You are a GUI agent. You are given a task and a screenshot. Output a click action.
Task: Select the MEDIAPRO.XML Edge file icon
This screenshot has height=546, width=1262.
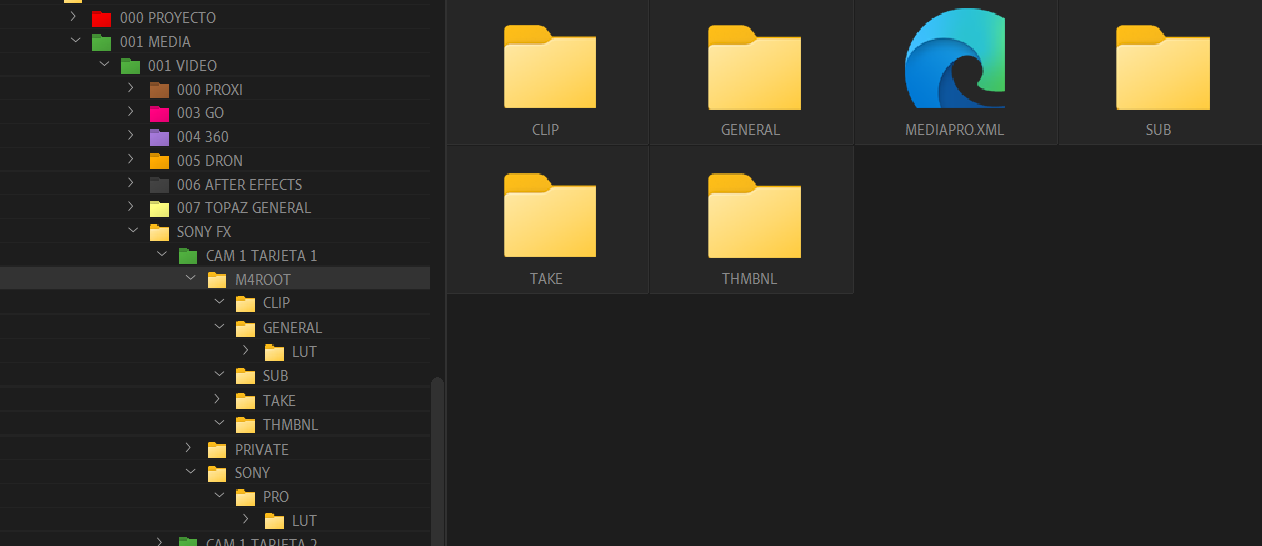(x=955, y=58)
